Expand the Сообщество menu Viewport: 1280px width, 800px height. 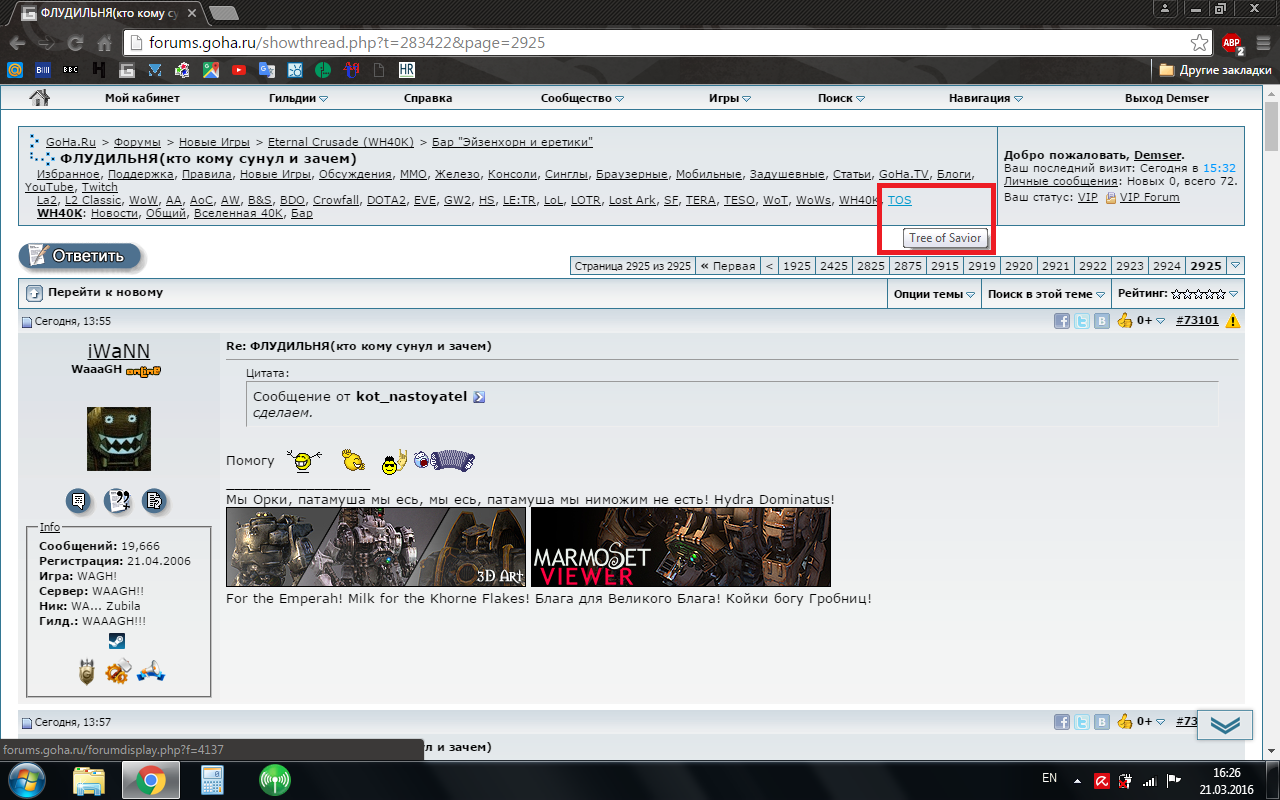coord(582,98)
